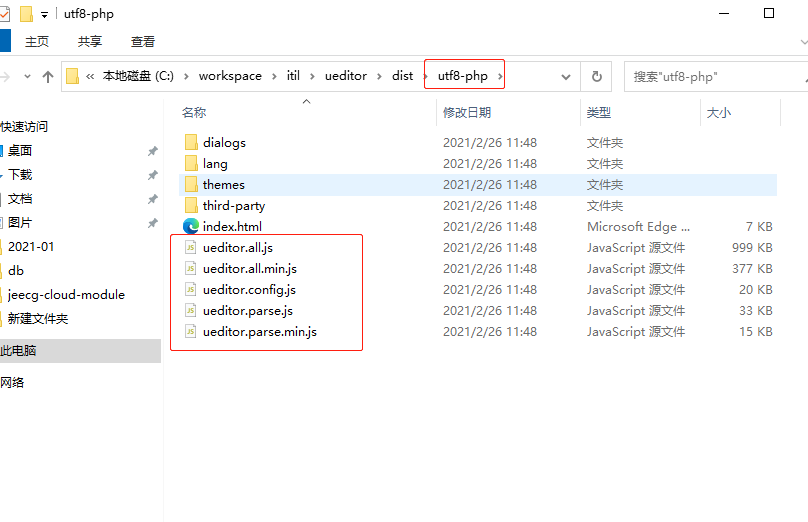Open 桌面 in navigation pane
This screenshot has width=808, height=522.
[x=20, y=150]
